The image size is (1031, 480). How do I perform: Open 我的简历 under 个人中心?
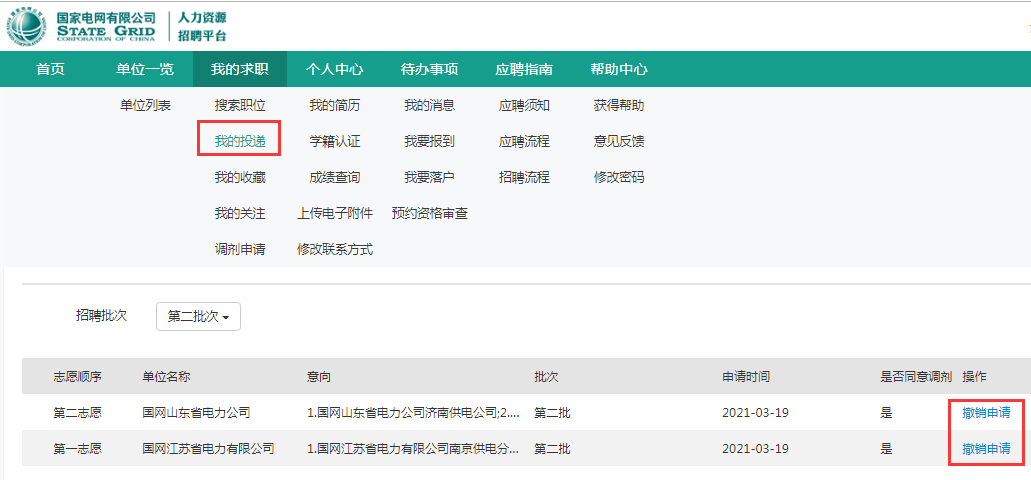tap(334, 105)
